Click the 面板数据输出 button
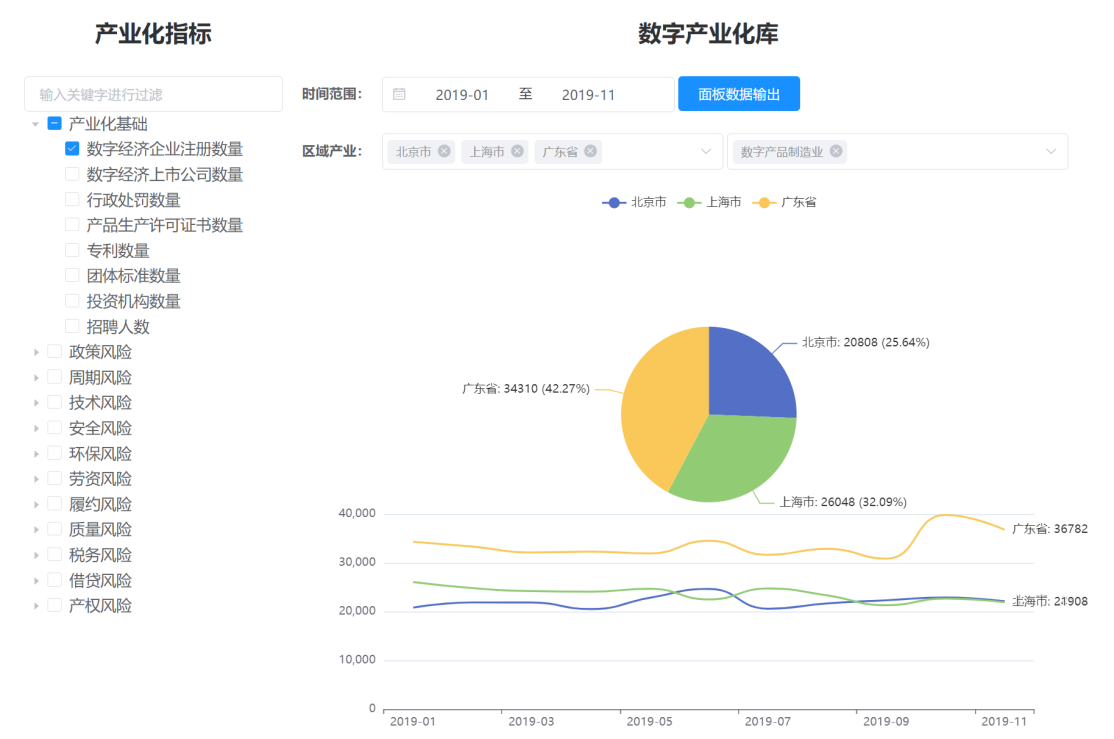Viewport: 1114px width, 739px height. pos(738,94)
